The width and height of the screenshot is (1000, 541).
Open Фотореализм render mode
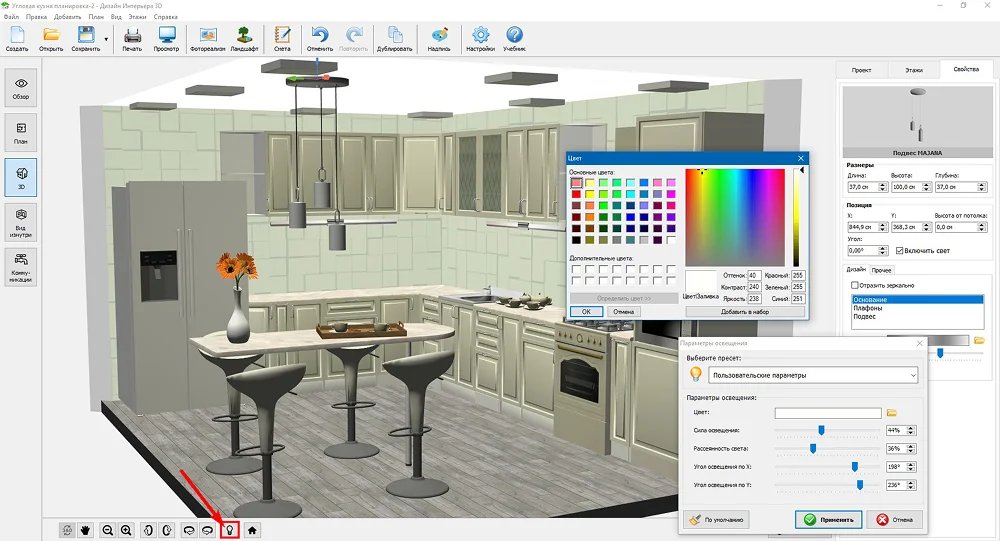pos(209,38)
